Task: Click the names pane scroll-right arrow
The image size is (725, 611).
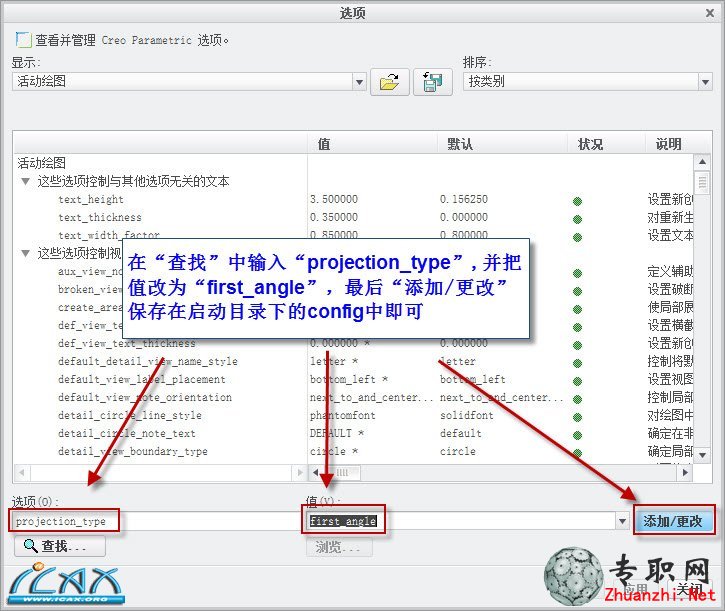Action: 299,473
